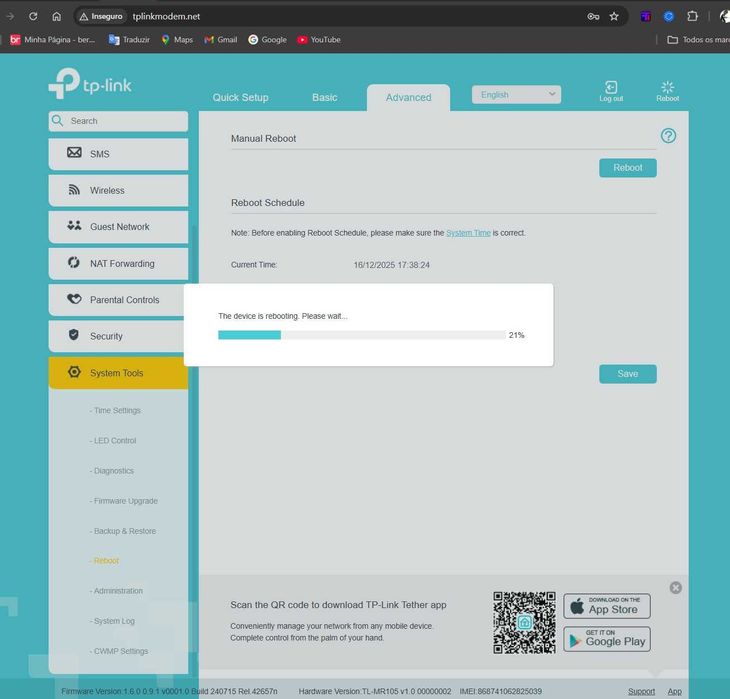Click the Google Play badge

(607, 639)
